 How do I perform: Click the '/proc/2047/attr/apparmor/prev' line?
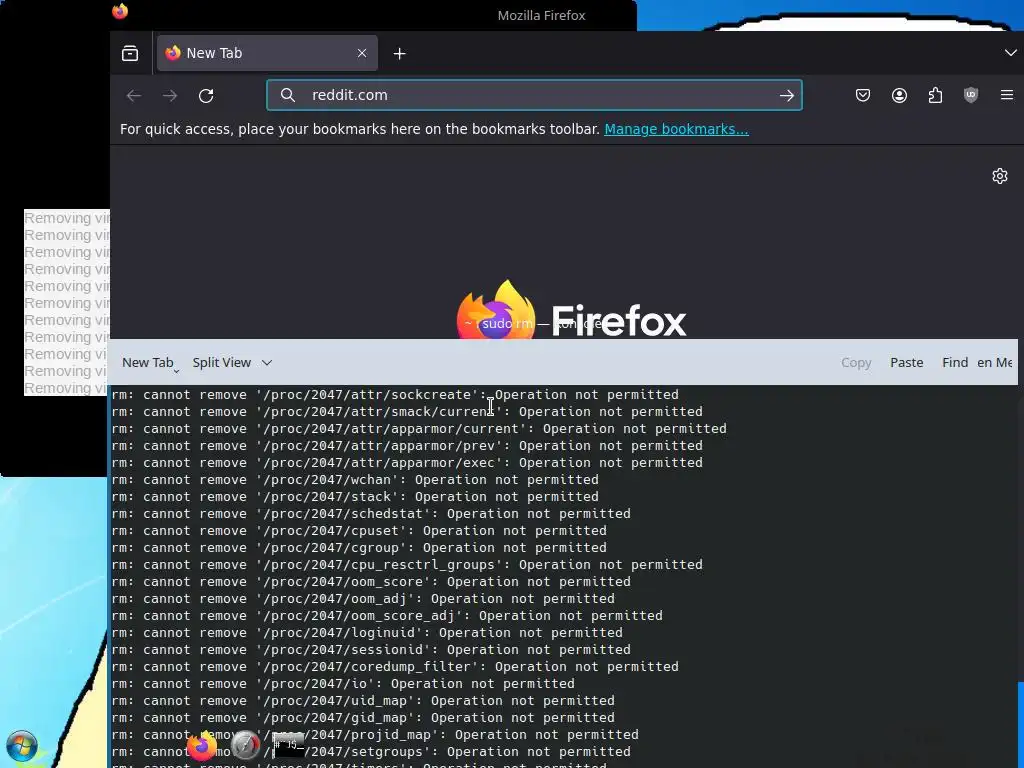click(407, 446)
